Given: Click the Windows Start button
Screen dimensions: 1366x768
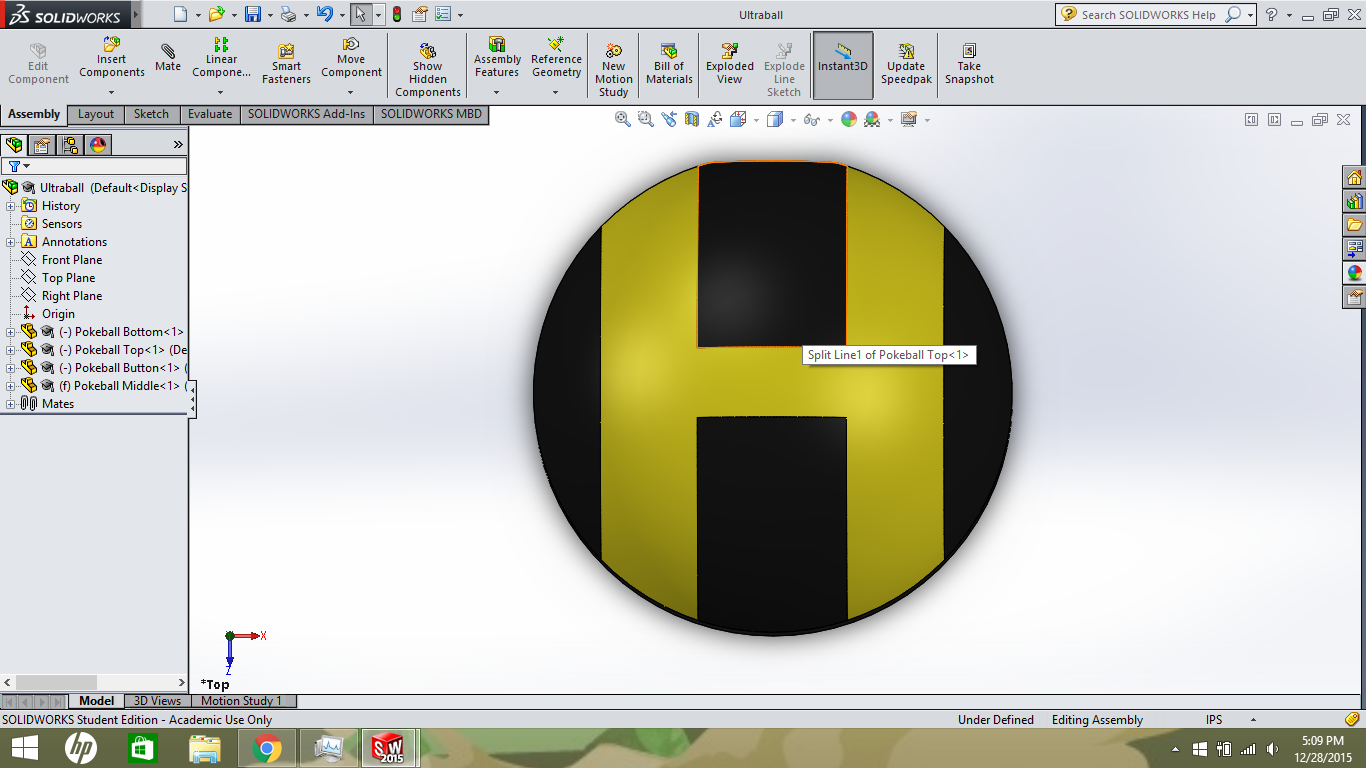Looking at the screenshot, I should coord(25,748).
